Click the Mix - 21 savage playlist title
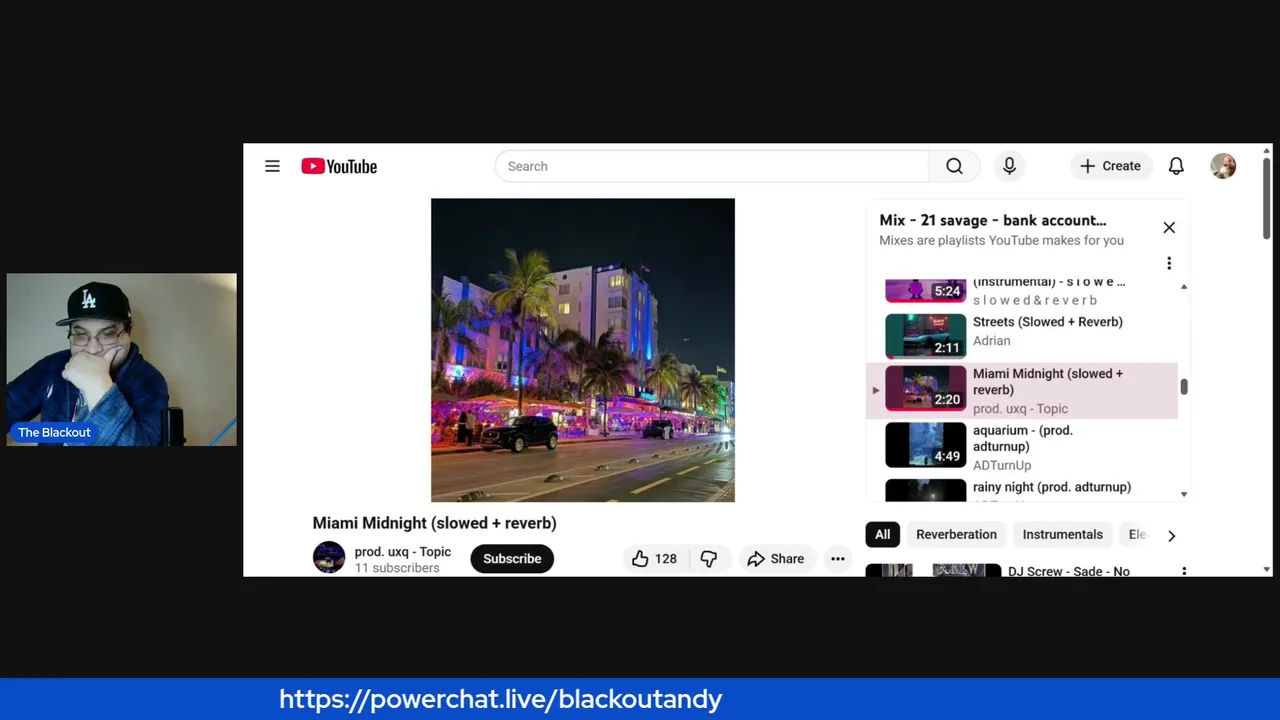The image size is (1280, 720). tap(992, 220)
